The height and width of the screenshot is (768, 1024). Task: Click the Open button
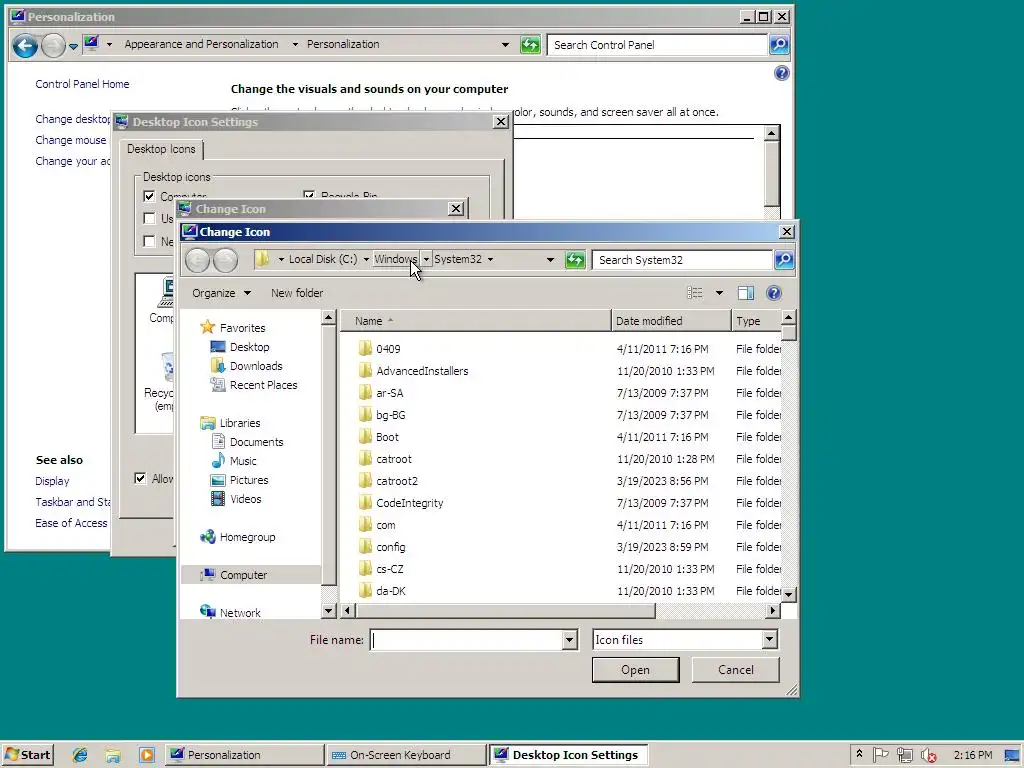[x=635, y=669]
